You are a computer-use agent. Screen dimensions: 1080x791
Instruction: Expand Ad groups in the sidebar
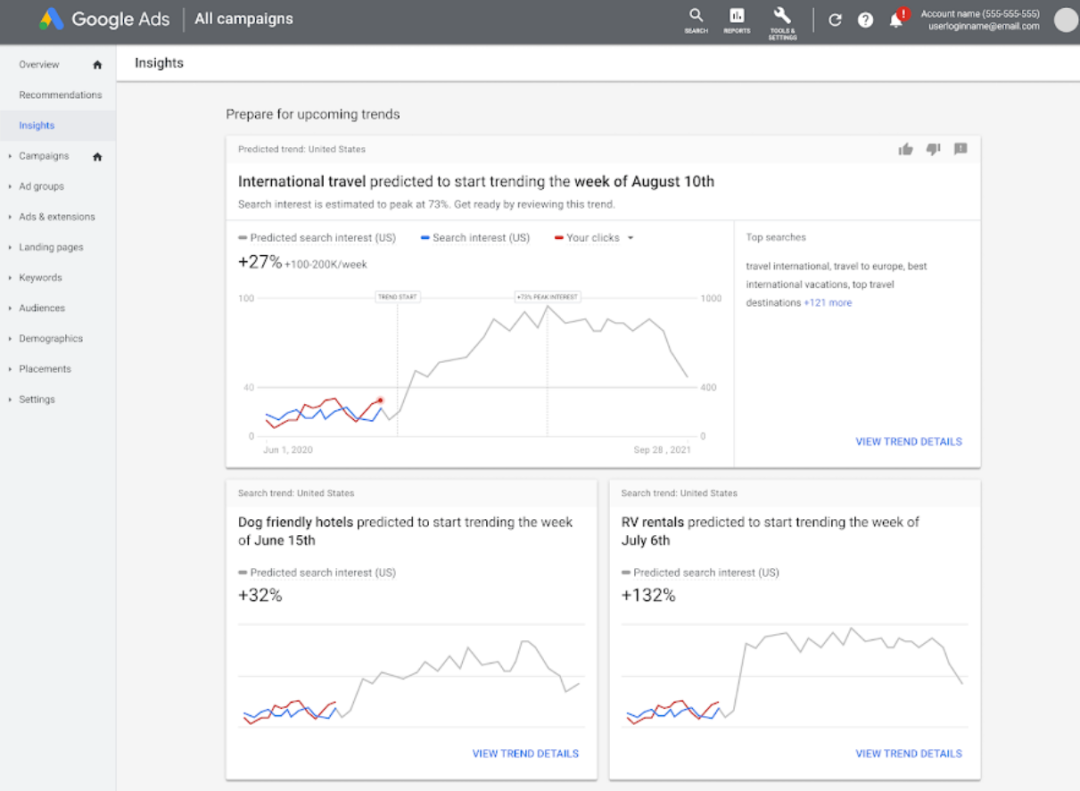coord(10,187)
